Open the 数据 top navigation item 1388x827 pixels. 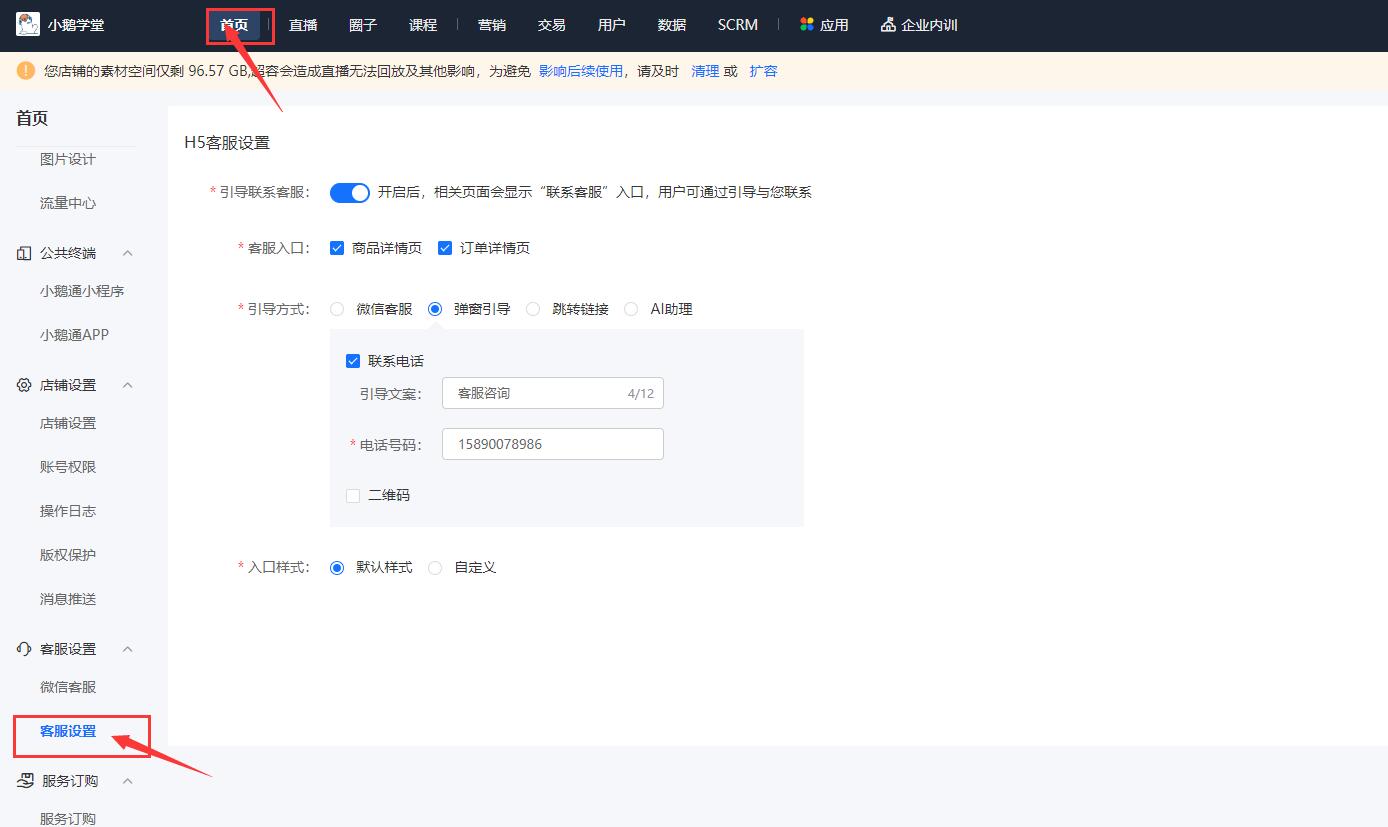(671, 24)
